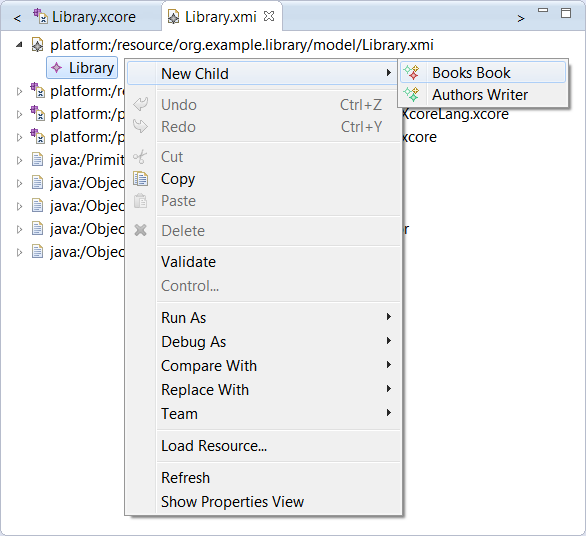The image size is (586, 536).
Task: Click the Authors Writer sparkle icon
Action: (x=412, y=95)
